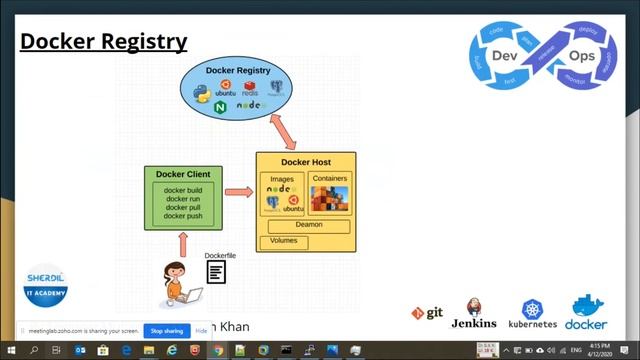Open the clock showing 4:15 PM
This screenshot has width=640, height=360.
coord(600,350)
